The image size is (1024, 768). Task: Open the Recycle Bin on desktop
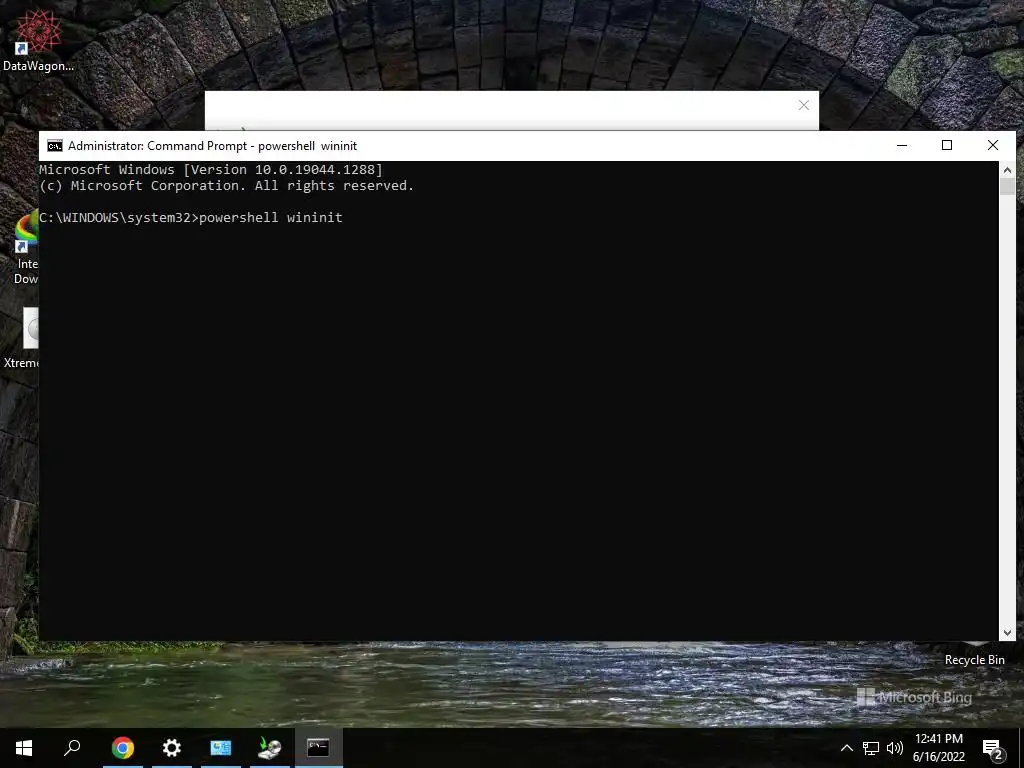(974, 660)
